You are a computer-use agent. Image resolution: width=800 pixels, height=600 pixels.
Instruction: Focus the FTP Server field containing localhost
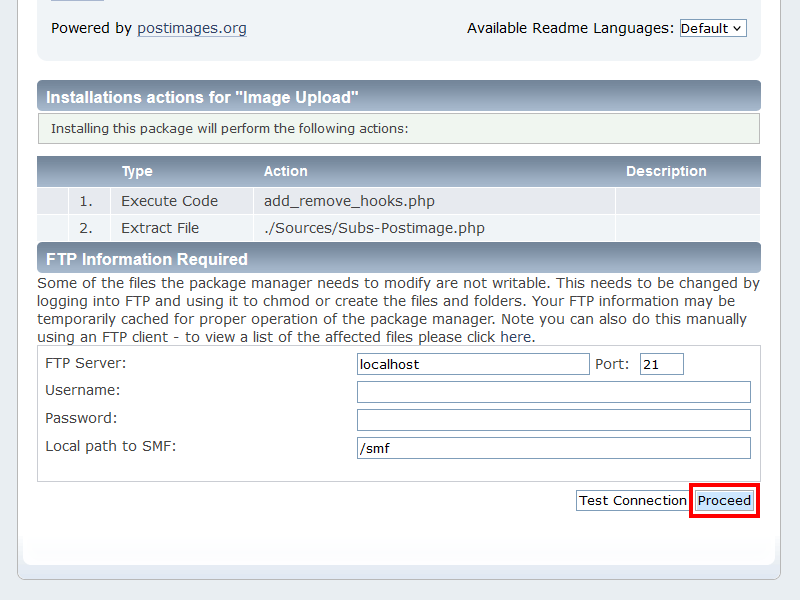pos(473,364)
